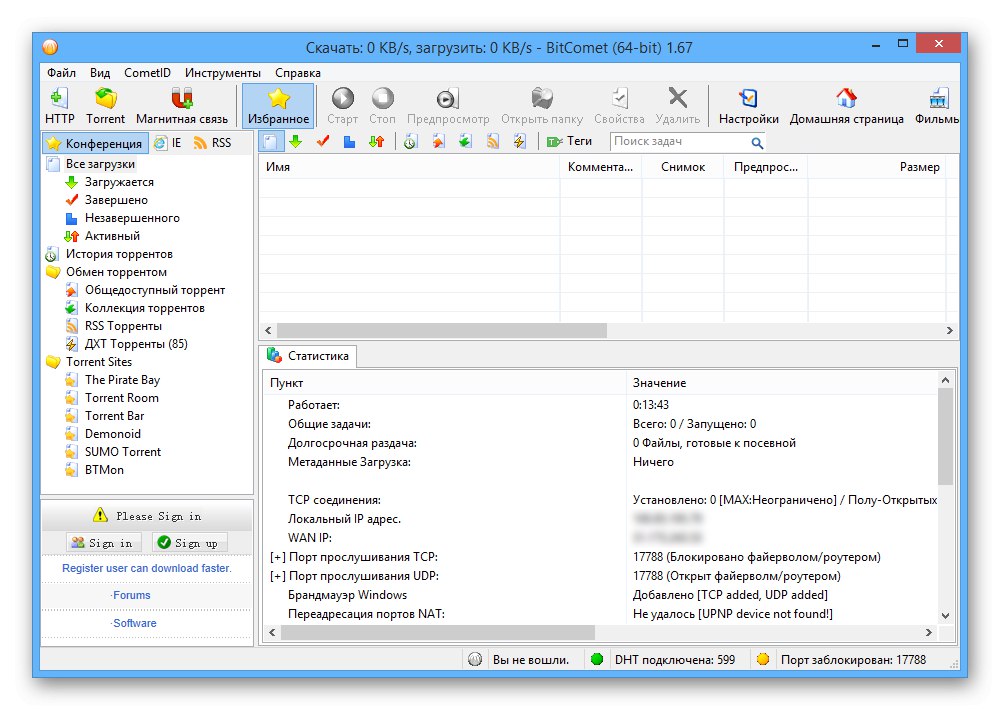Click the HTTP download toolbar icon

(x=59, y=99)
